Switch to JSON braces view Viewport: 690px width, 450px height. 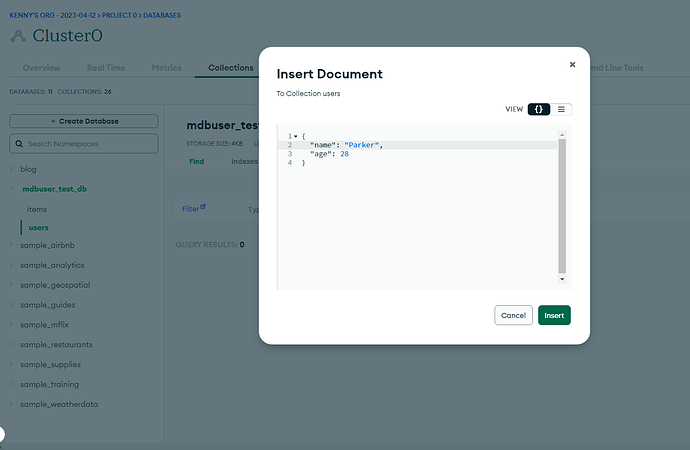point(539,109)
